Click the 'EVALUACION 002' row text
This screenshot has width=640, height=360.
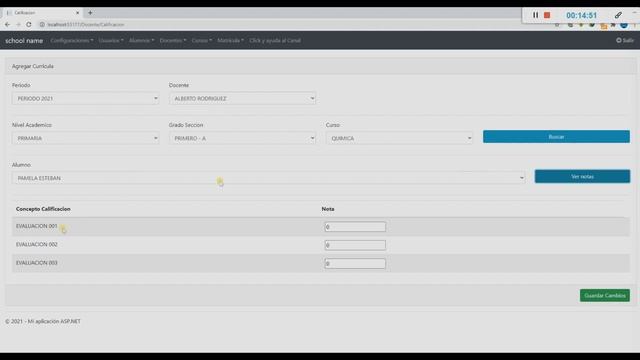click(x=37, y=244)
